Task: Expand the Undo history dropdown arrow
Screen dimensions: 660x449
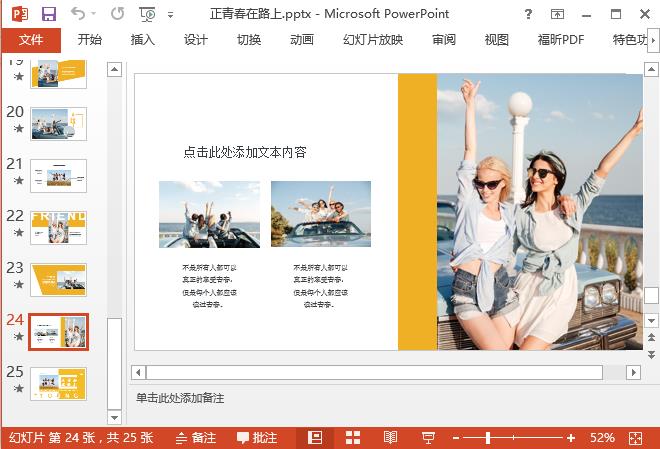Action: point(96,14)
